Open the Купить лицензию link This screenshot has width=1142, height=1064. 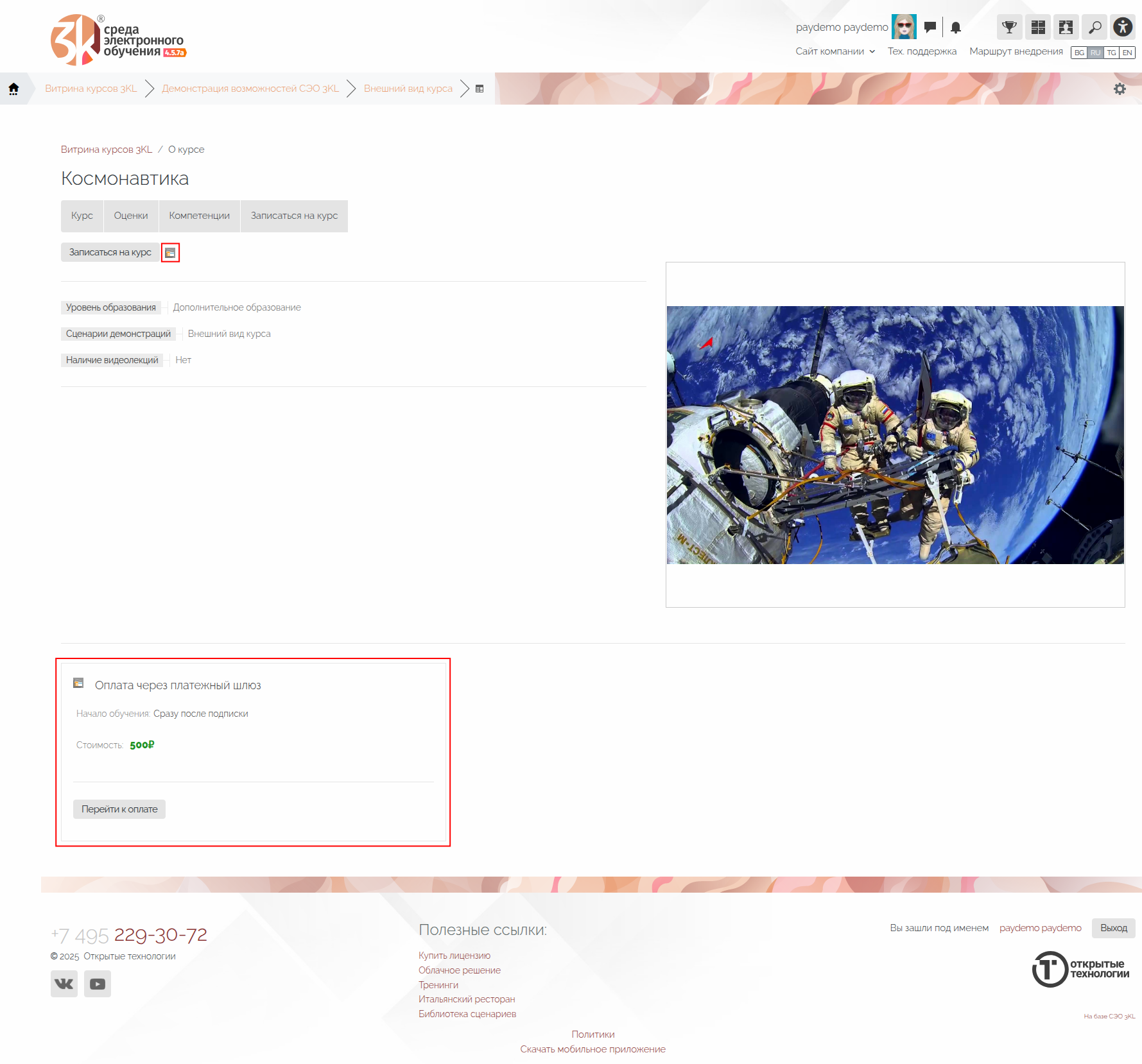(454, 956)
